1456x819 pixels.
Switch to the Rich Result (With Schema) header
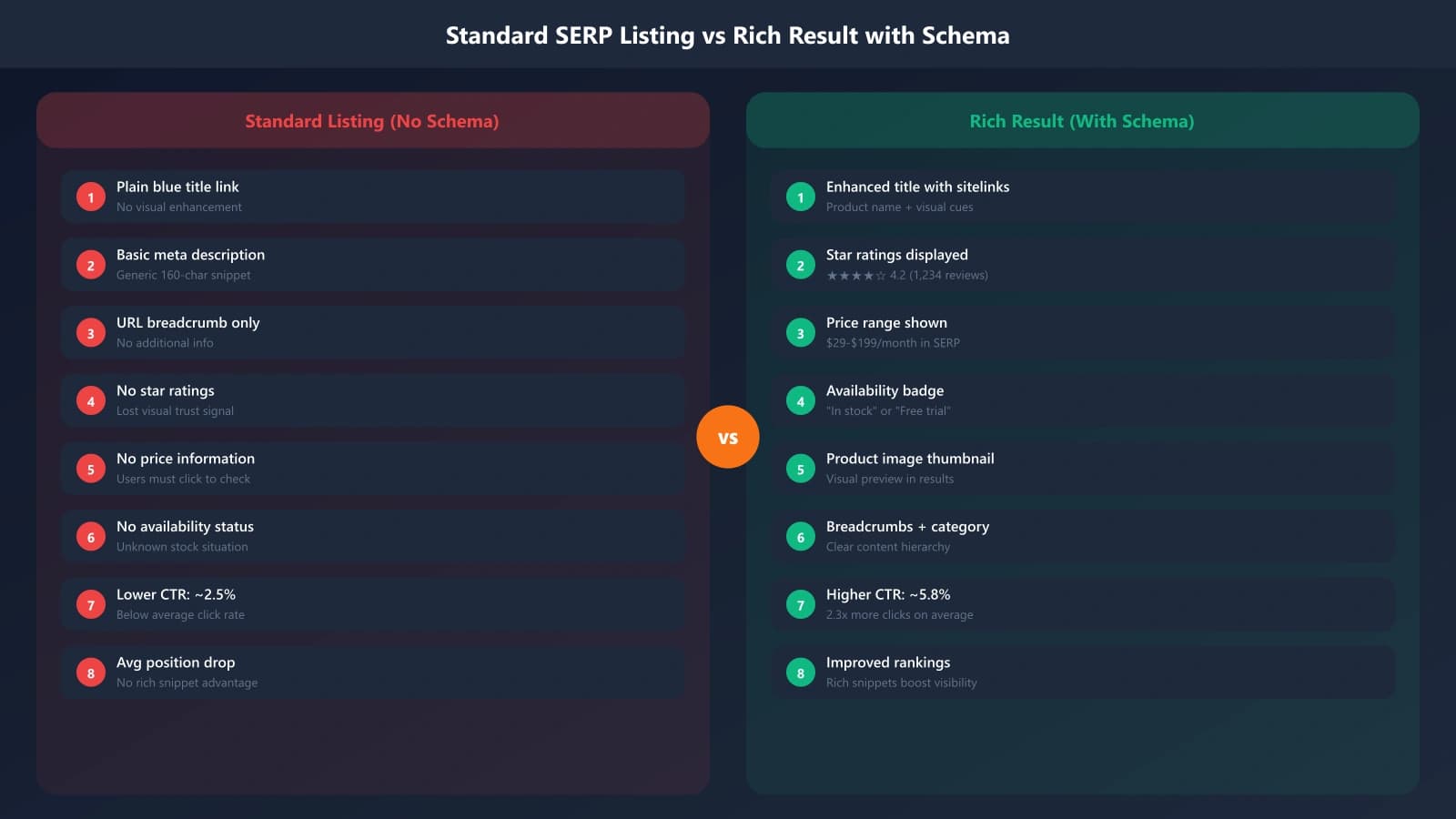[1082, 120]
